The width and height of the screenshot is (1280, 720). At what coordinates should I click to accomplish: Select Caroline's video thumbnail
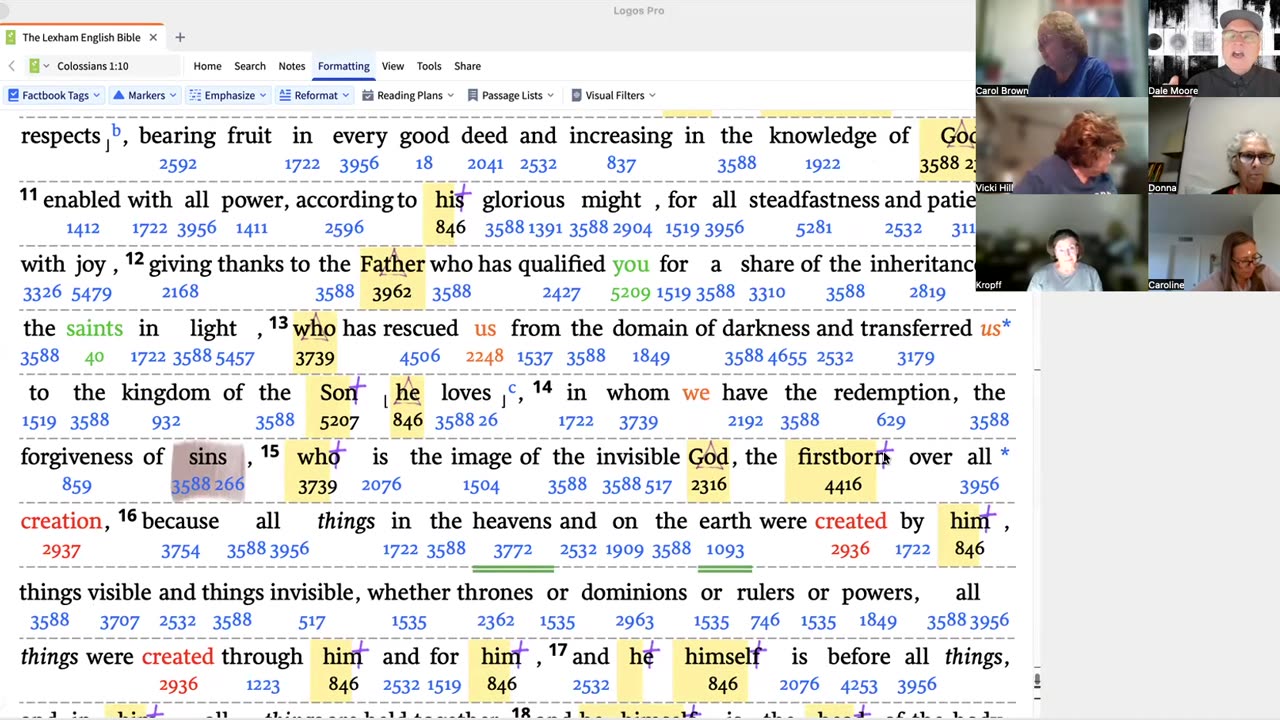1214,243
